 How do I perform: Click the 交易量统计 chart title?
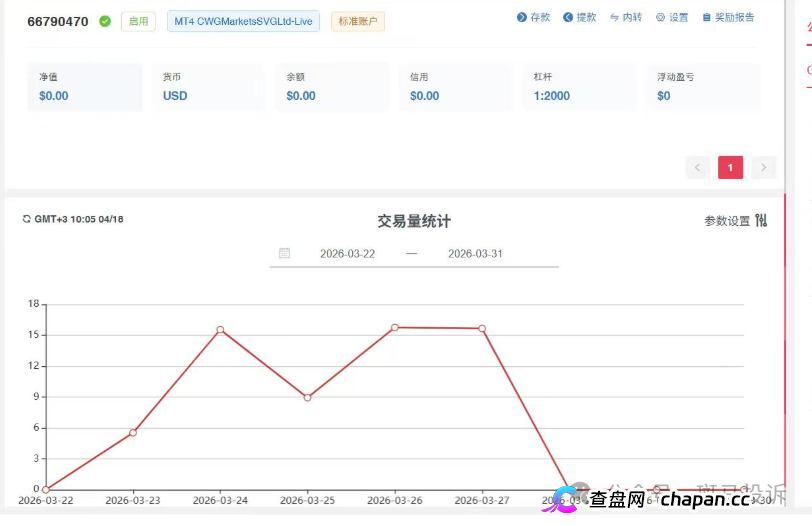[414, 222]
